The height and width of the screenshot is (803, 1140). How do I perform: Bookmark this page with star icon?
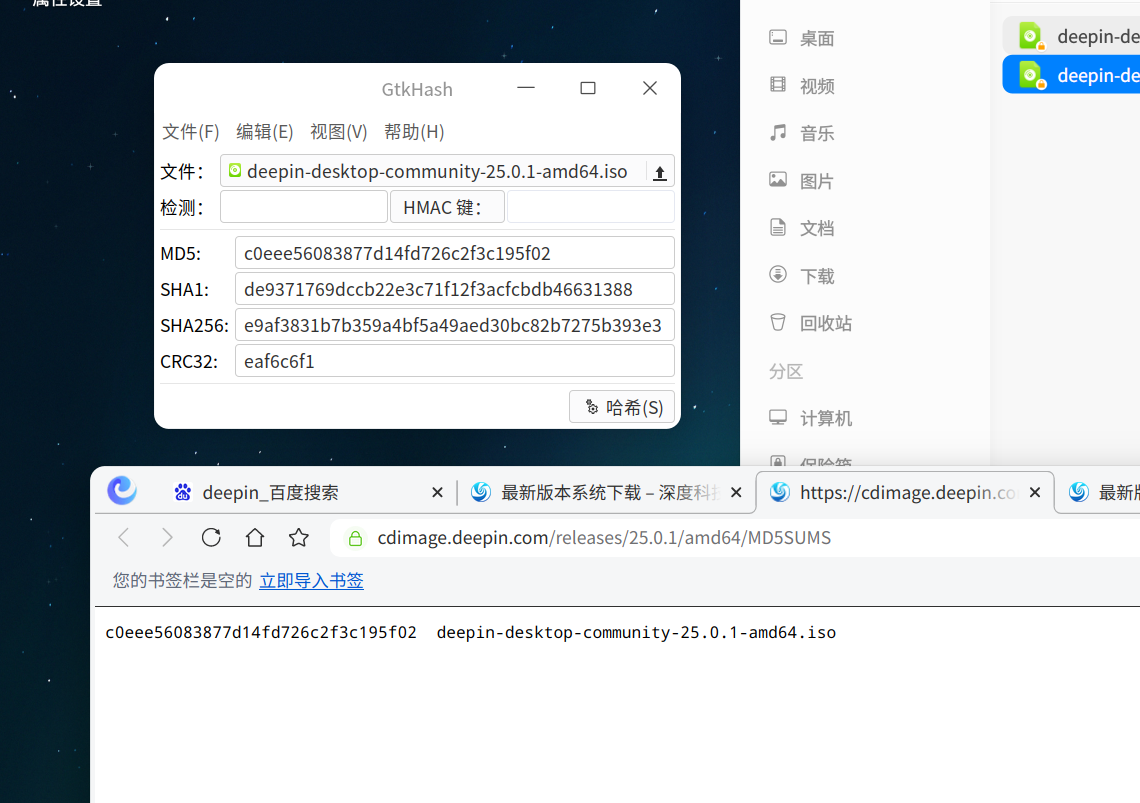(298, 538)
